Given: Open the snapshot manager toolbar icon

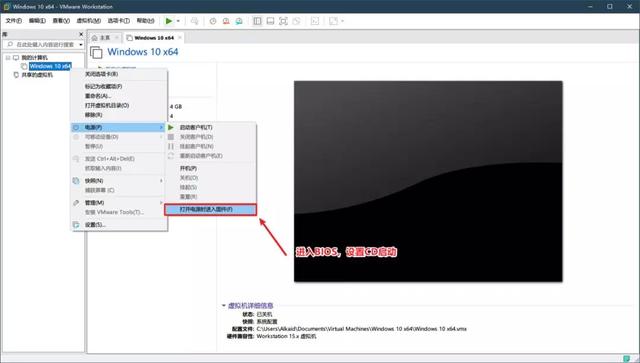Looking at the screenshot, I should tap(239, 21).
